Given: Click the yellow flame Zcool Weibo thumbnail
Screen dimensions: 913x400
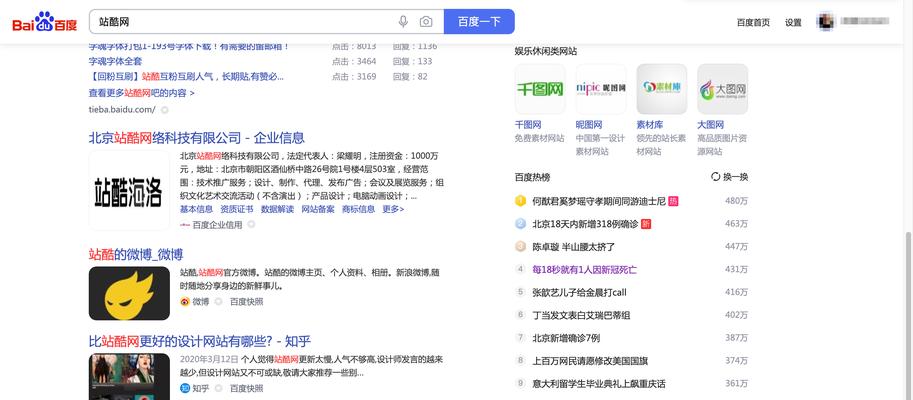Looking at the screenshot, I should pyautogui.click(x=129, y=293).
